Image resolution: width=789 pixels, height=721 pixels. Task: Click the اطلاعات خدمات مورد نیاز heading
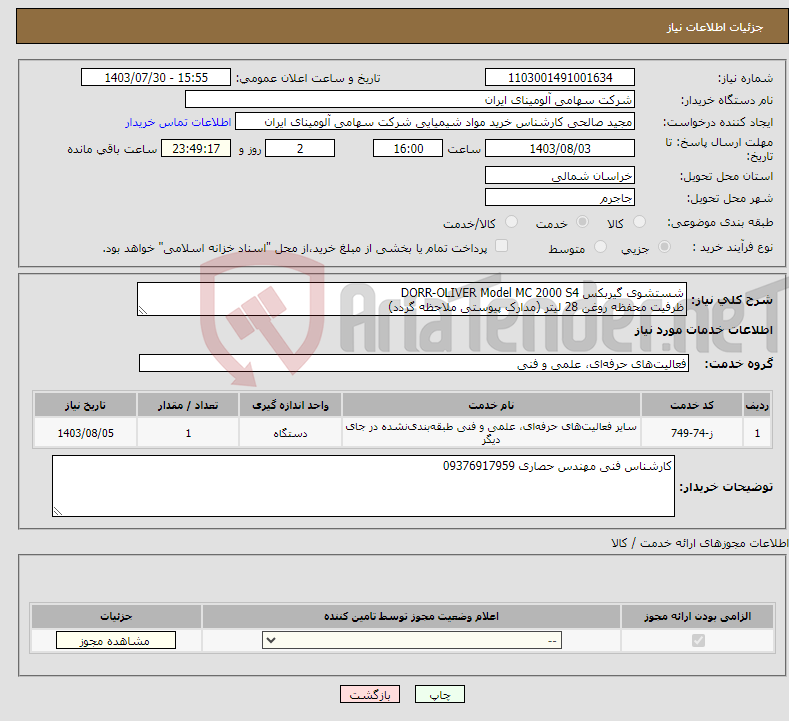point(703,330)
